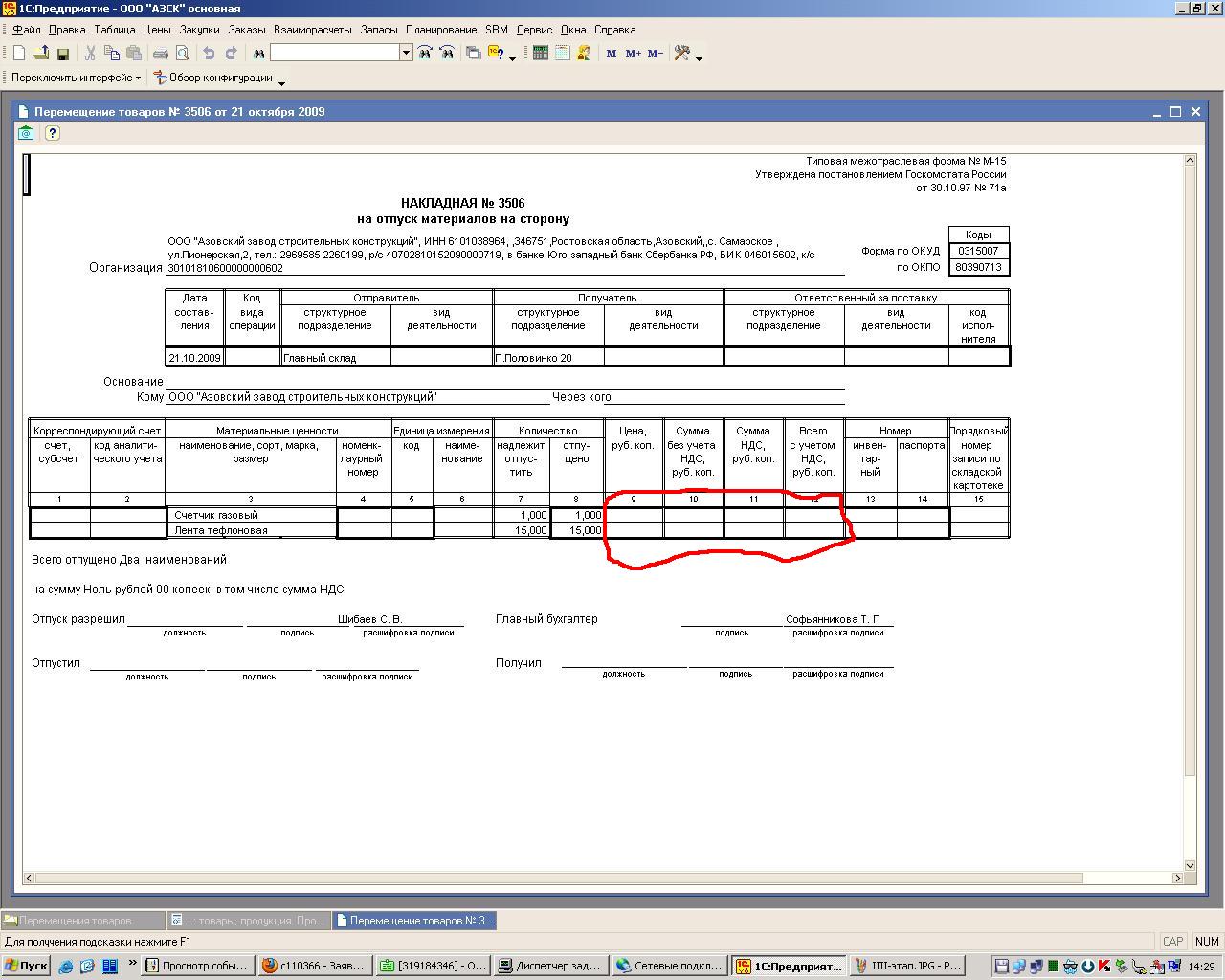Open the SRM menu
Viewport: 1225px width, 980px height.
[x=497, y=30]
